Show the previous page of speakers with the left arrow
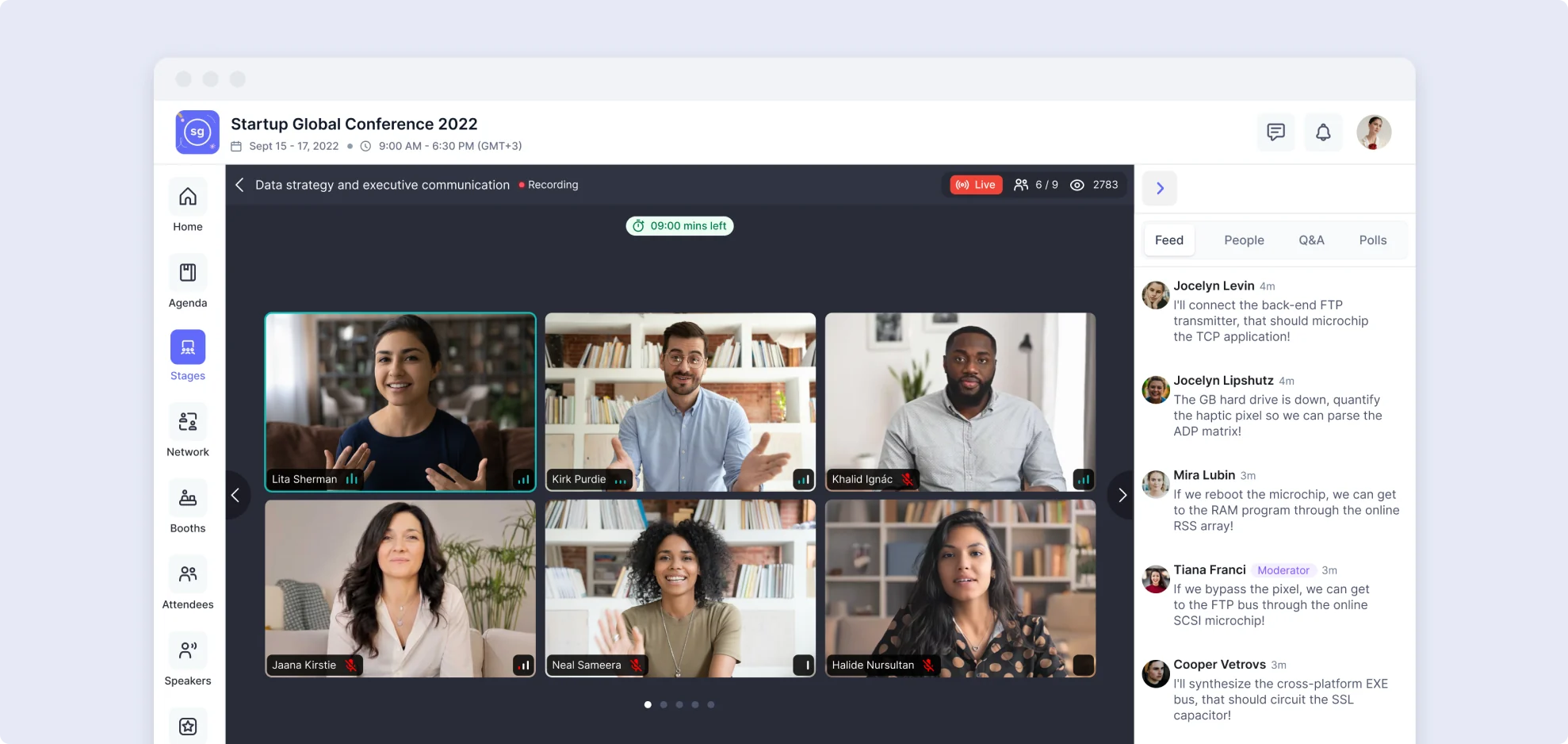The height and width of the screenshot is (744, 1568). pyautogui.click(x=236, y=495)
